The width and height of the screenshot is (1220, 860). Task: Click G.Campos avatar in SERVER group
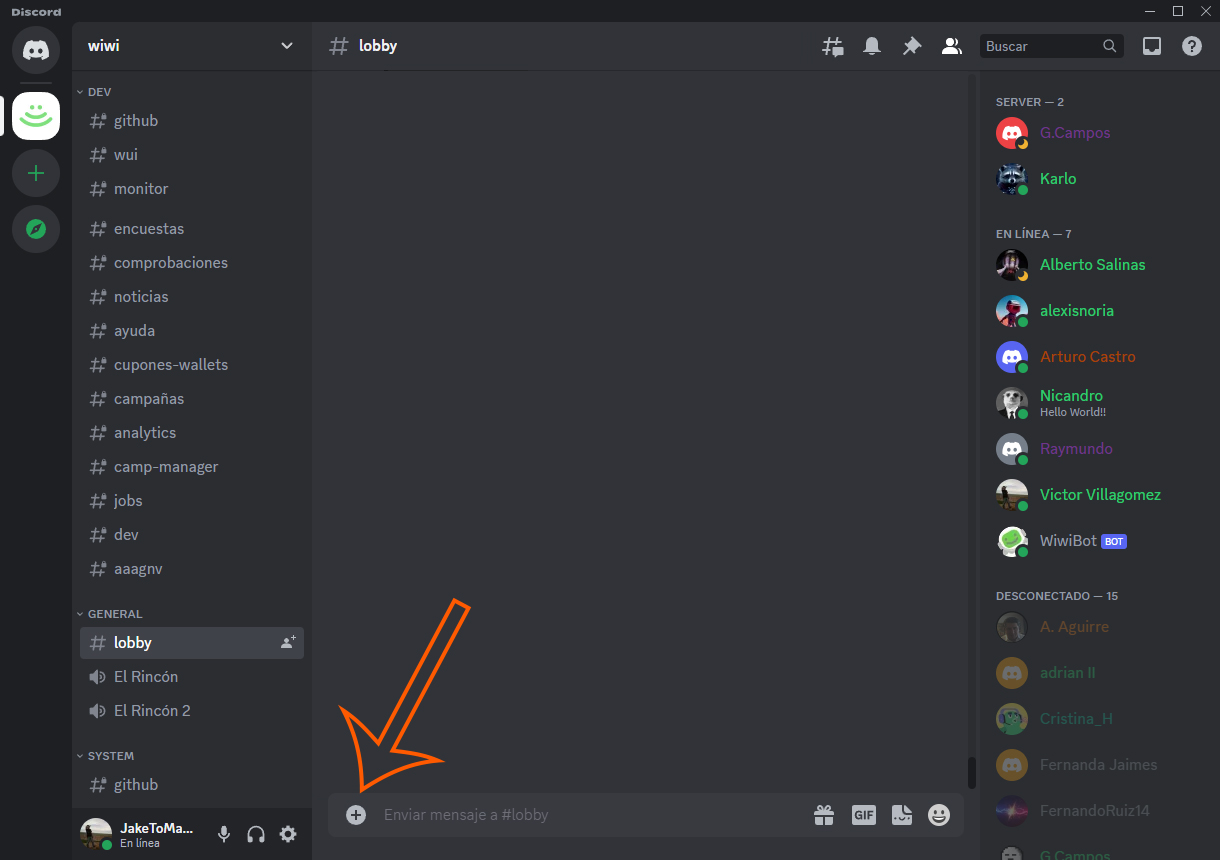click(x=1012, y=133)
